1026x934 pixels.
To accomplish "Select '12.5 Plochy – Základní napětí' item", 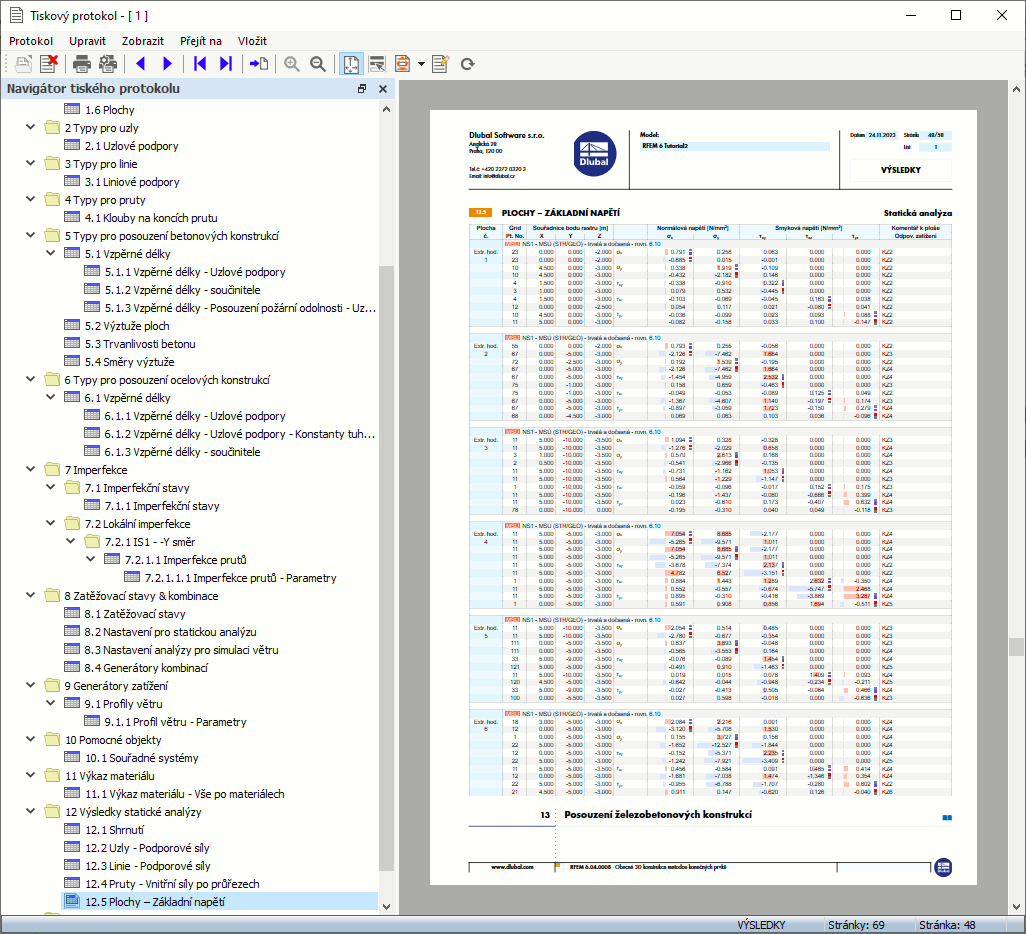I will point(154,902).
